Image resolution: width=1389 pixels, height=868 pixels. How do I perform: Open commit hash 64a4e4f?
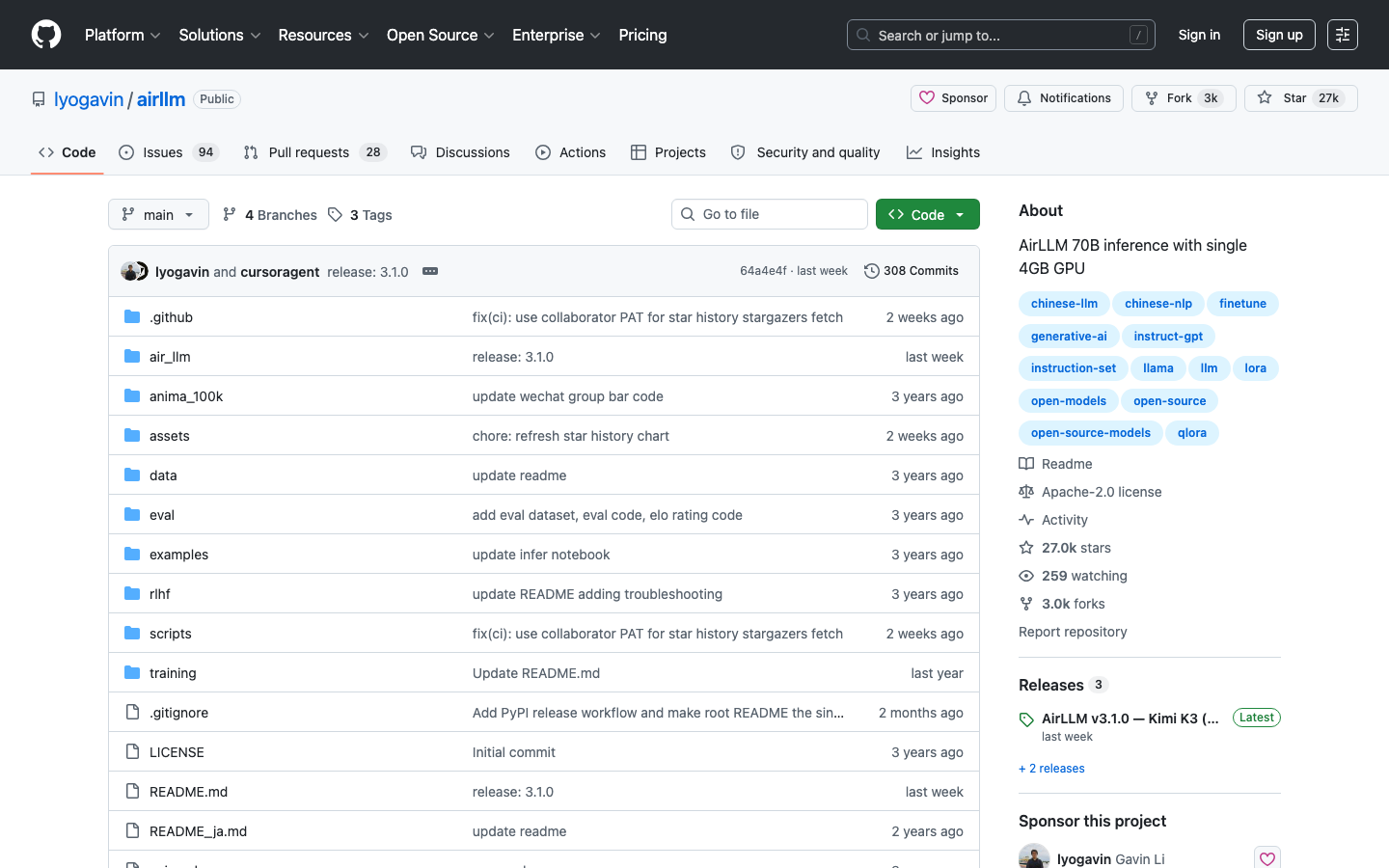click(x=763, y=271)
